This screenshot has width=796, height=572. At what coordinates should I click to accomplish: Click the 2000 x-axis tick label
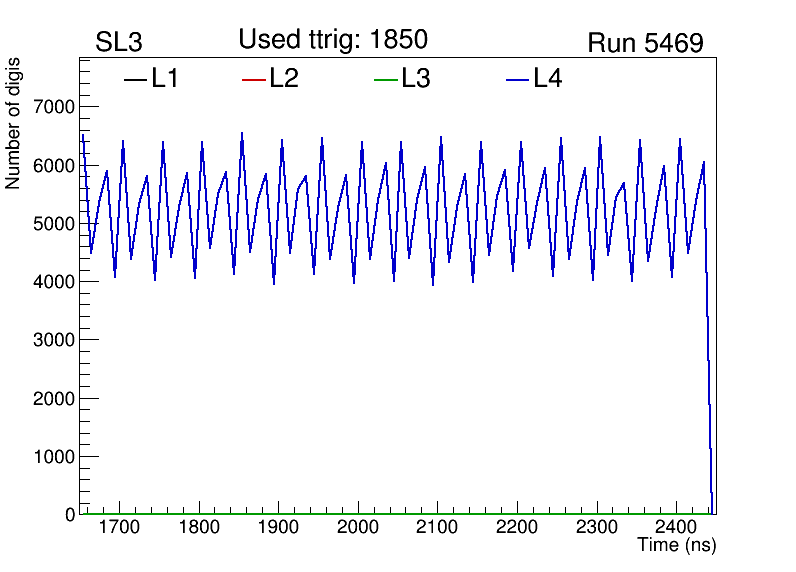click(358, 528)
